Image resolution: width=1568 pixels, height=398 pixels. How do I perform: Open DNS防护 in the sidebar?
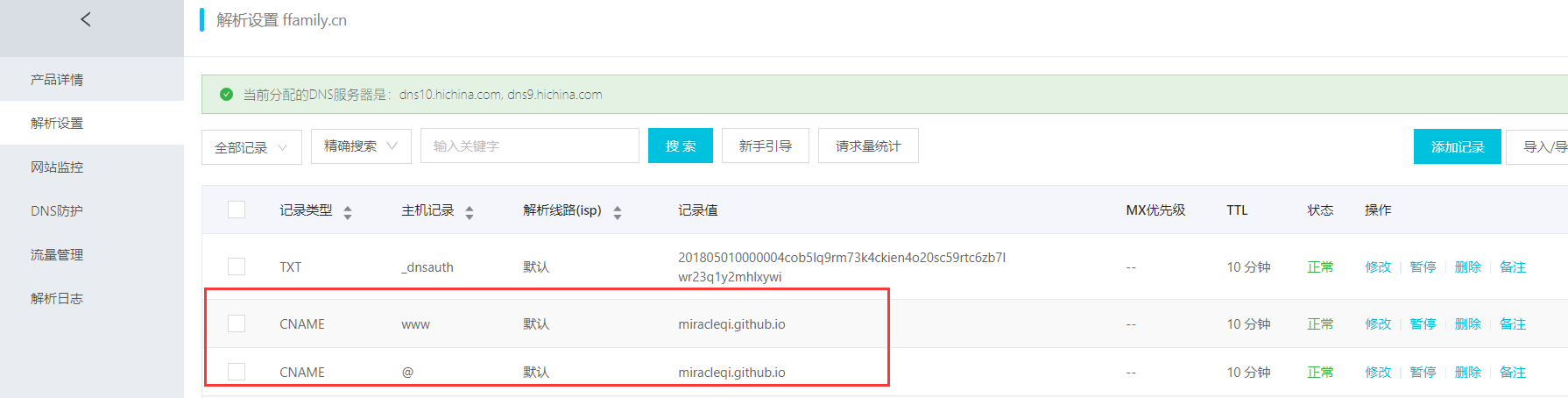click(x=57, y=211)
